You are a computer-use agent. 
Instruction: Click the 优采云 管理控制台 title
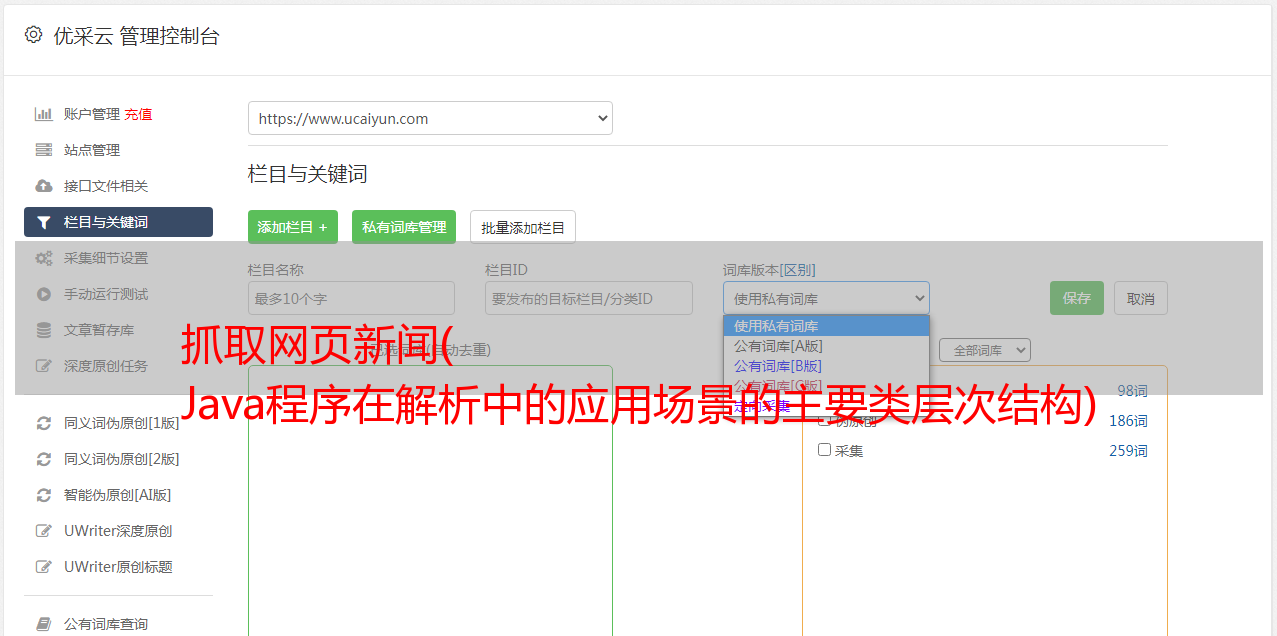click(136, 36)
